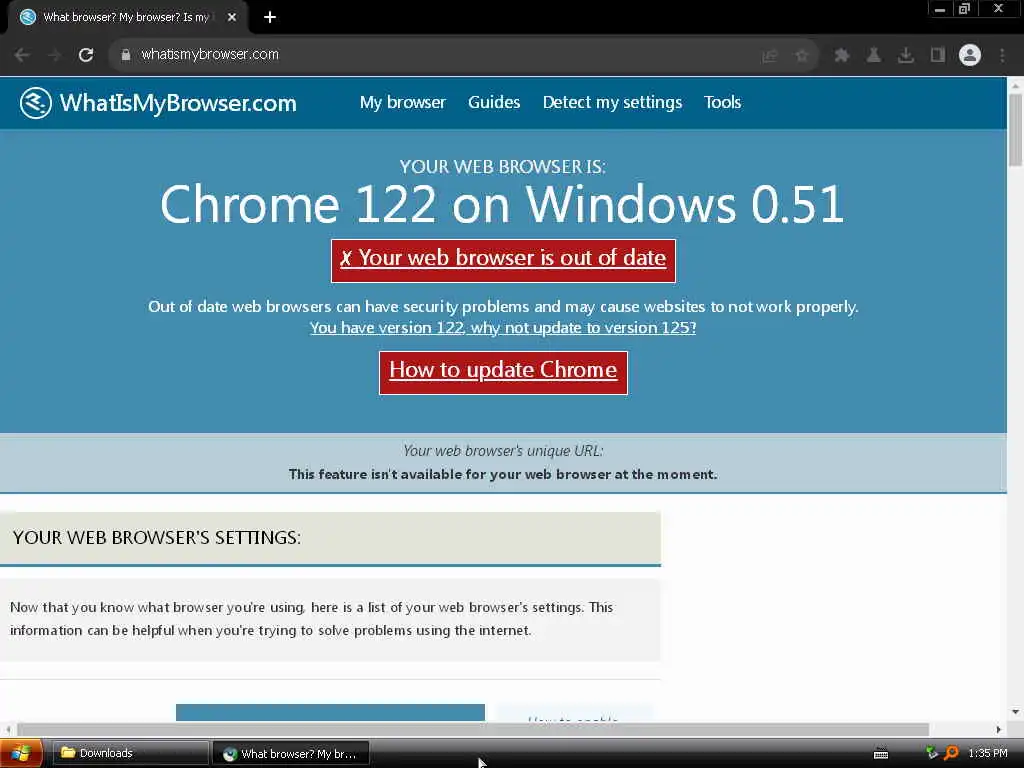Viewport: 1024px width, 768px height.
Task: Open the Extensions puzzle menu
Action: pos(842,56)
